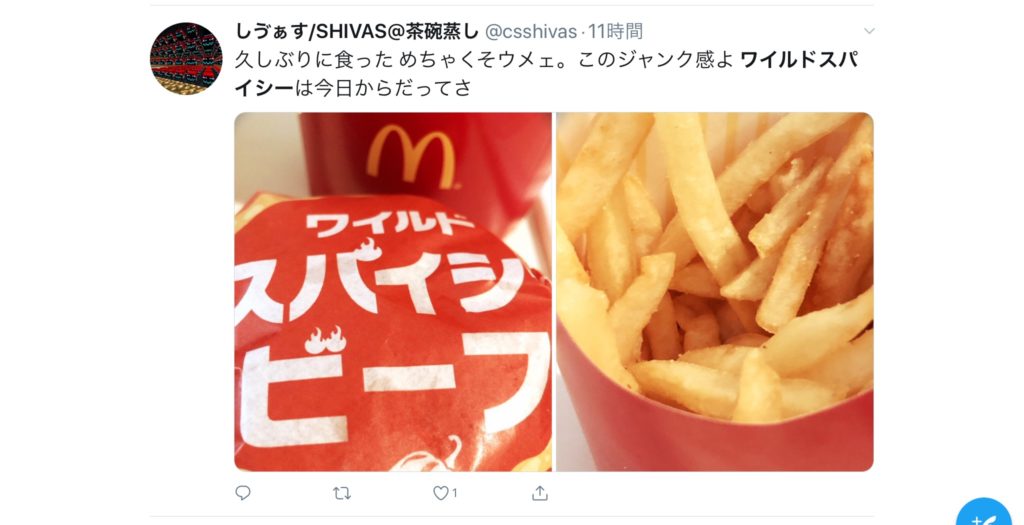
Task: Click the bold ワイルドスパ keyword on first line
Action: (799, 59)
